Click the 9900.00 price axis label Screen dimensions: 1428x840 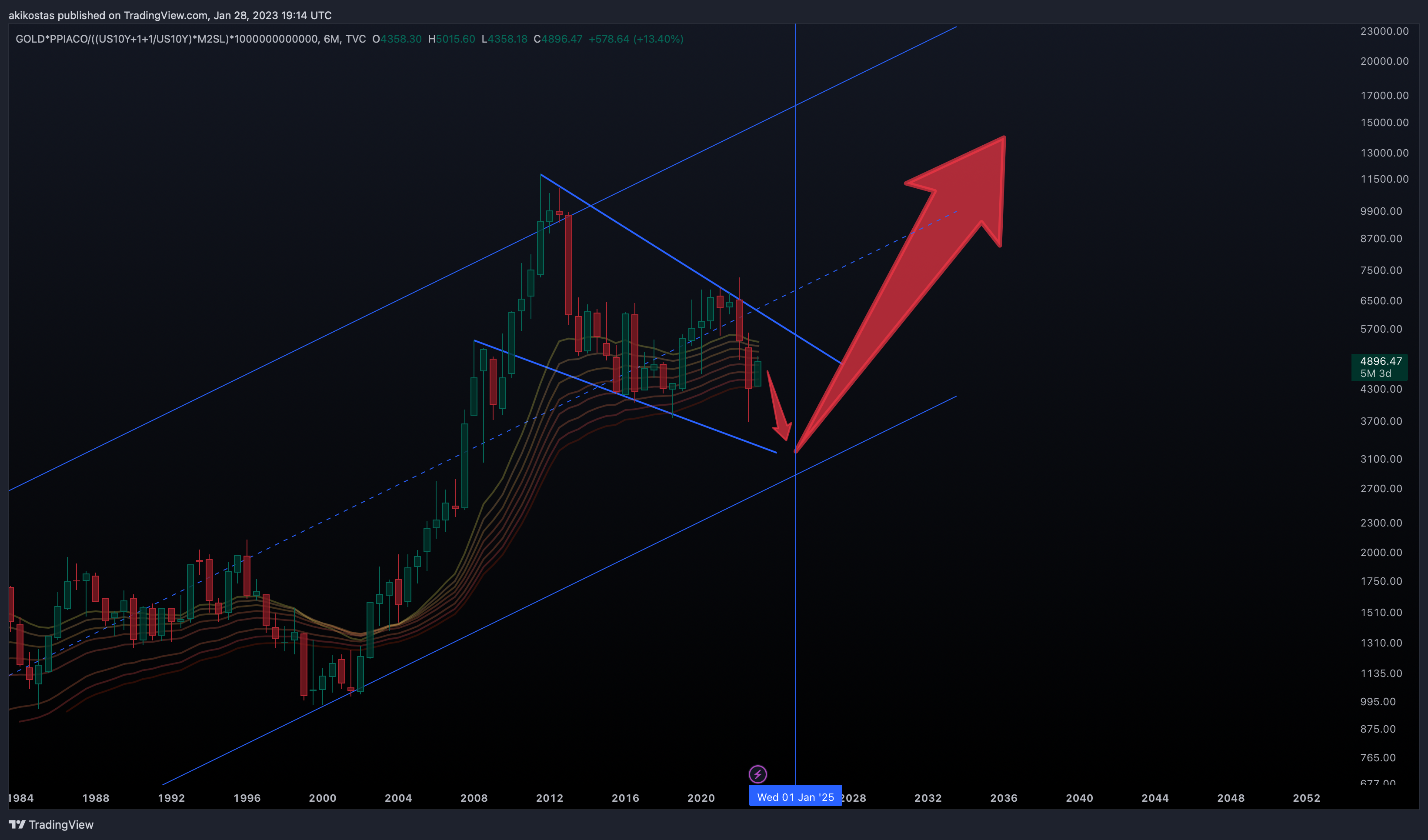1381,211
